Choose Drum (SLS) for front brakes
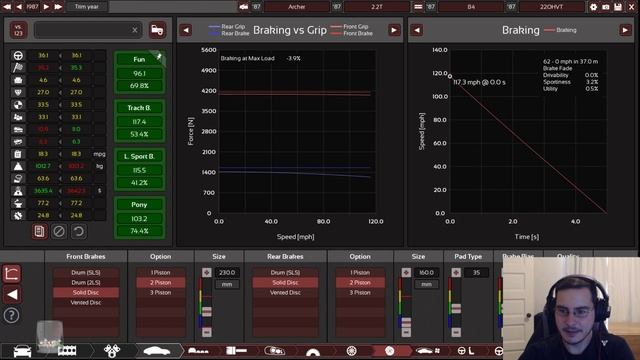This screenshot has width=640, height=360. click(x=86, y=272)
